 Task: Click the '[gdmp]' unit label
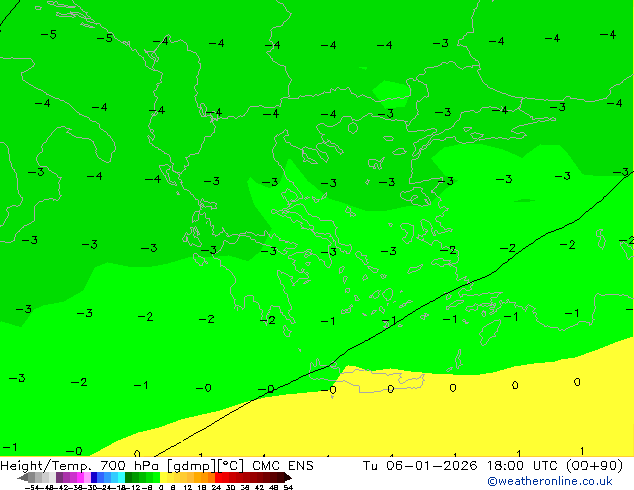tap(191, 466)
